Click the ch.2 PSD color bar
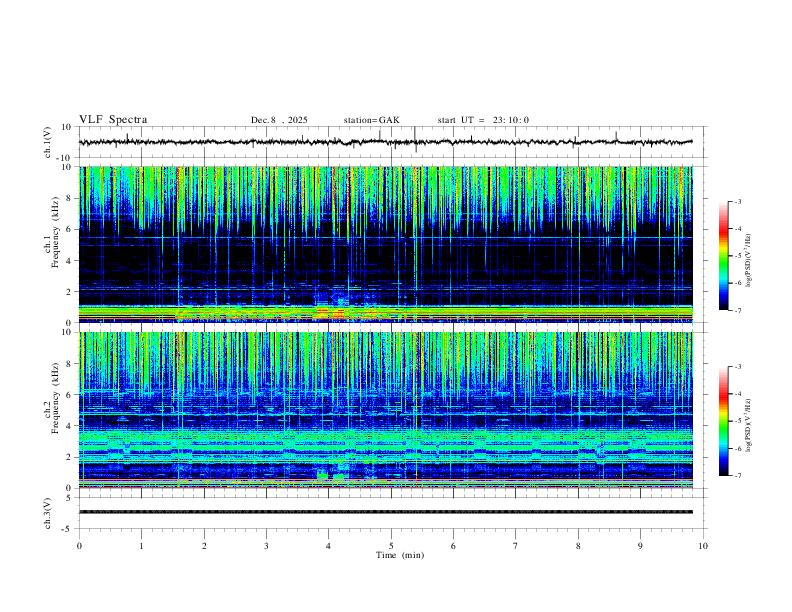Viewport: 792px width, 612px height. (x=724, y=421)
